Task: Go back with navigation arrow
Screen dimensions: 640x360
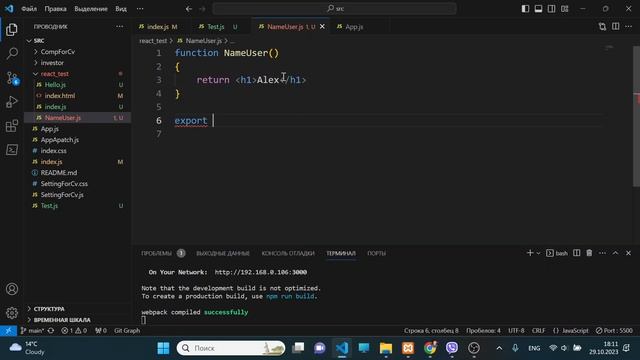Action: click(189, 9)
